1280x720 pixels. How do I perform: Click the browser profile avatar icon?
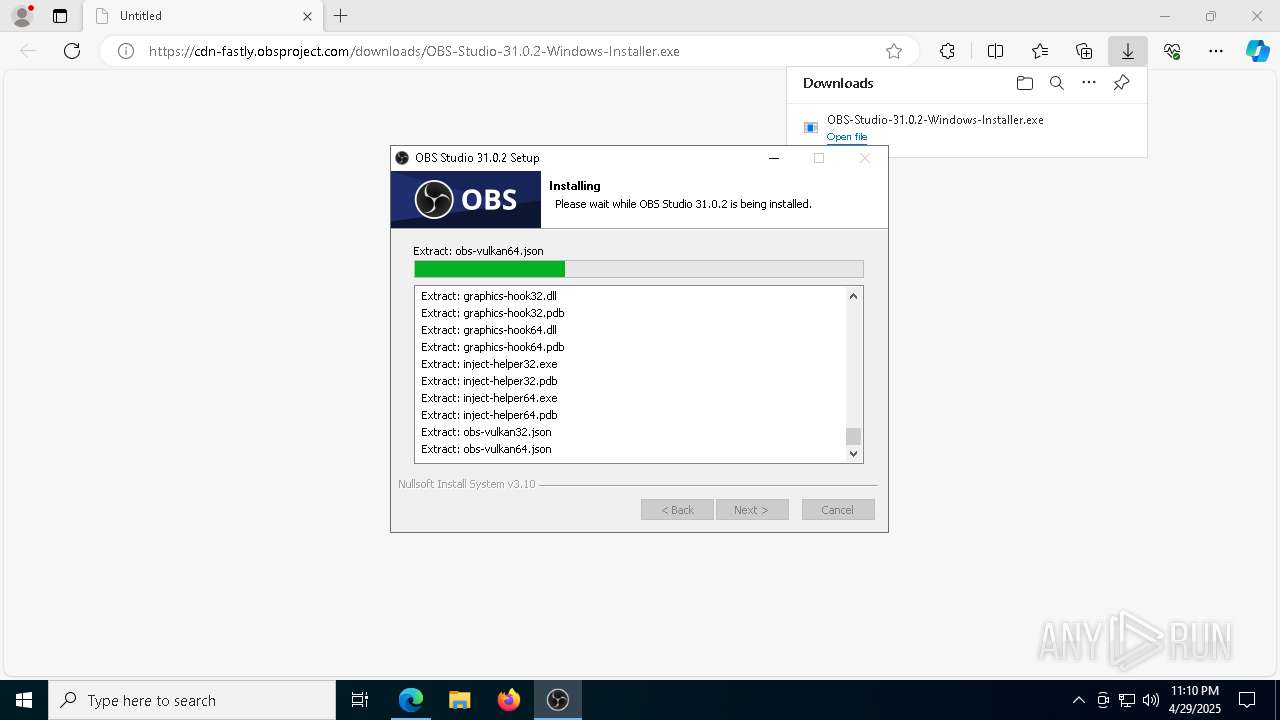coord(21,16)
